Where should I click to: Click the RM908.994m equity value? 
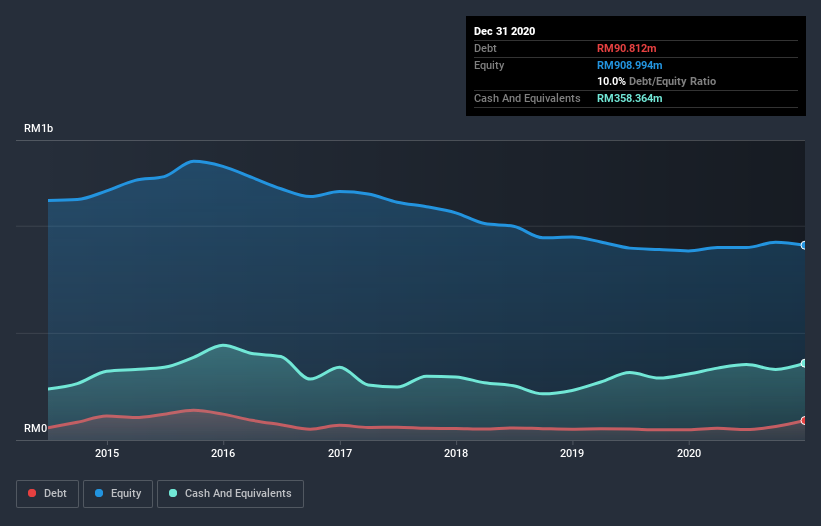[629, 65]
